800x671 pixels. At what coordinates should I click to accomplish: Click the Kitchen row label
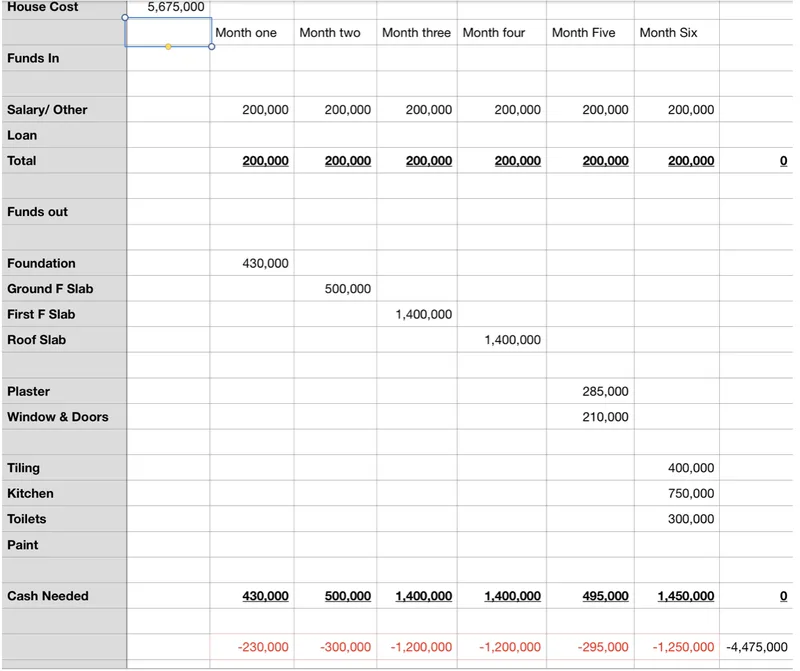[64, 493]
